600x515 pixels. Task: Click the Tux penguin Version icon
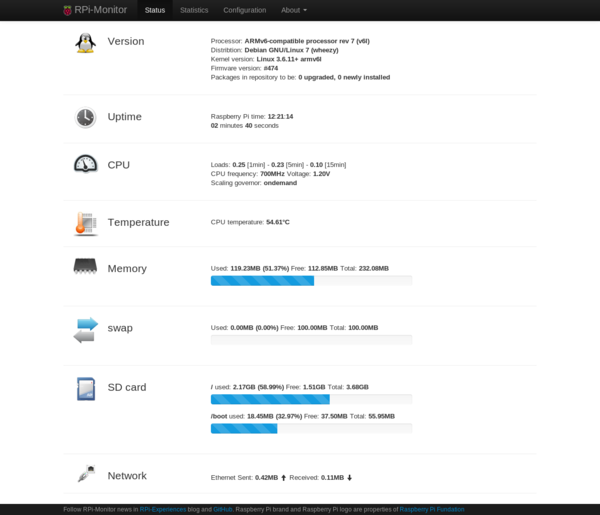[x=85, y=42]
